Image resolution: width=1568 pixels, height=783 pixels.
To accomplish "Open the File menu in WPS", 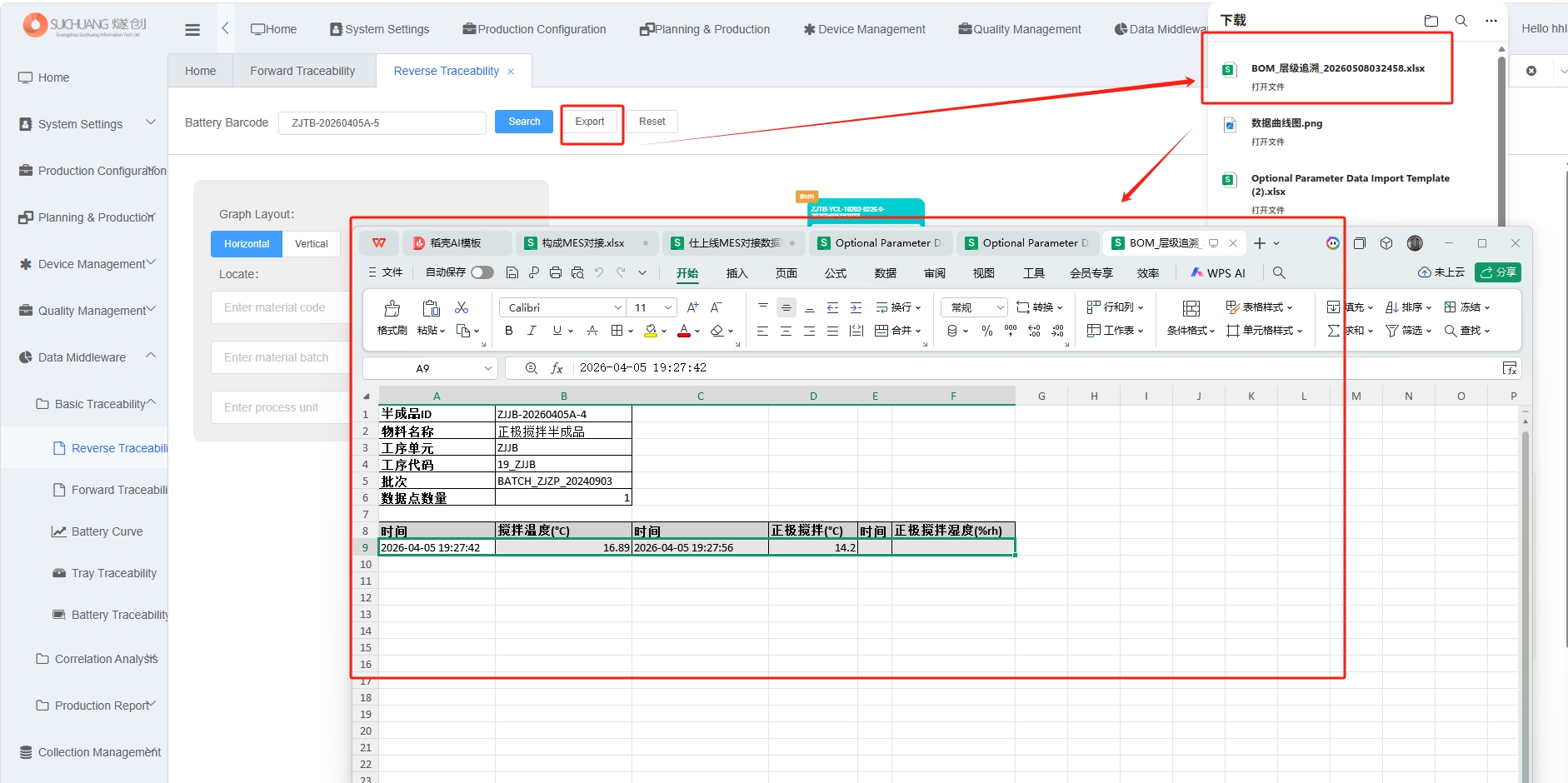I will tap(386, 272).
